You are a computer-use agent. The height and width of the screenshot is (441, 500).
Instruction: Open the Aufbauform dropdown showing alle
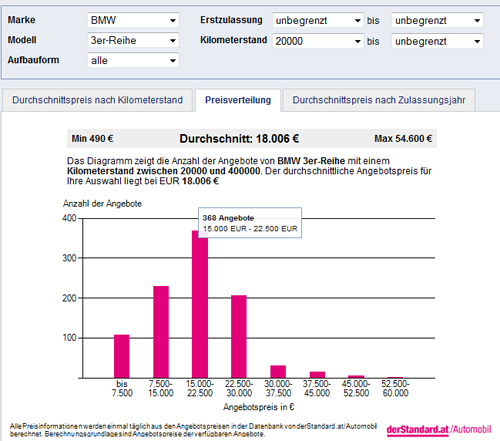click(x=133, y=60)
